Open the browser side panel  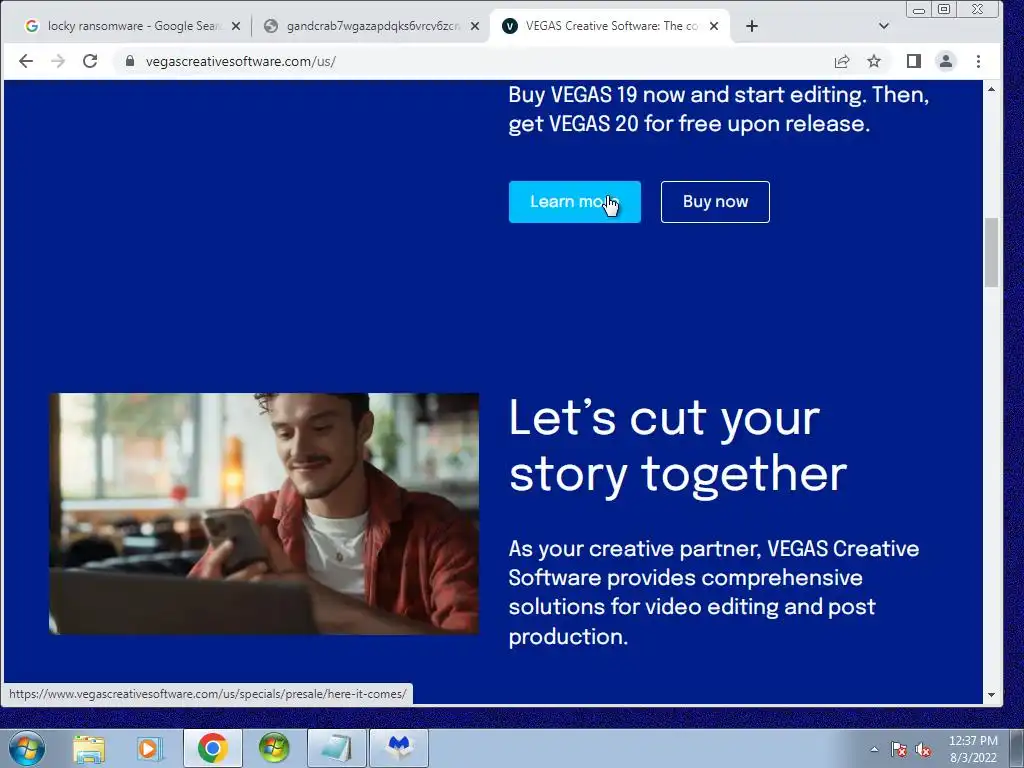coord(914,61)
